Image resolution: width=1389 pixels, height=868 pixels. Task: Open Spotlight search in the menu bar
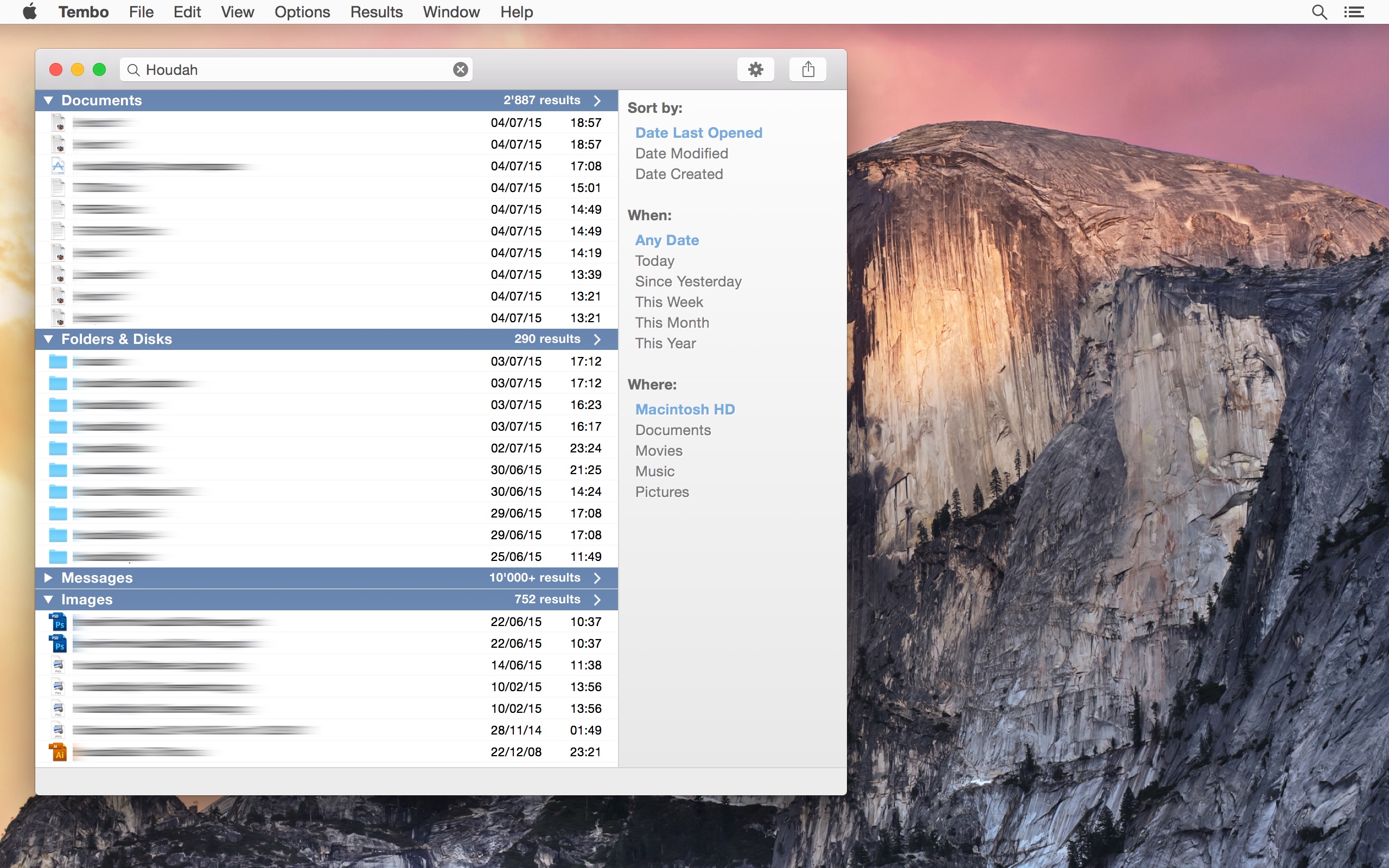click(x=1319, y=12)
